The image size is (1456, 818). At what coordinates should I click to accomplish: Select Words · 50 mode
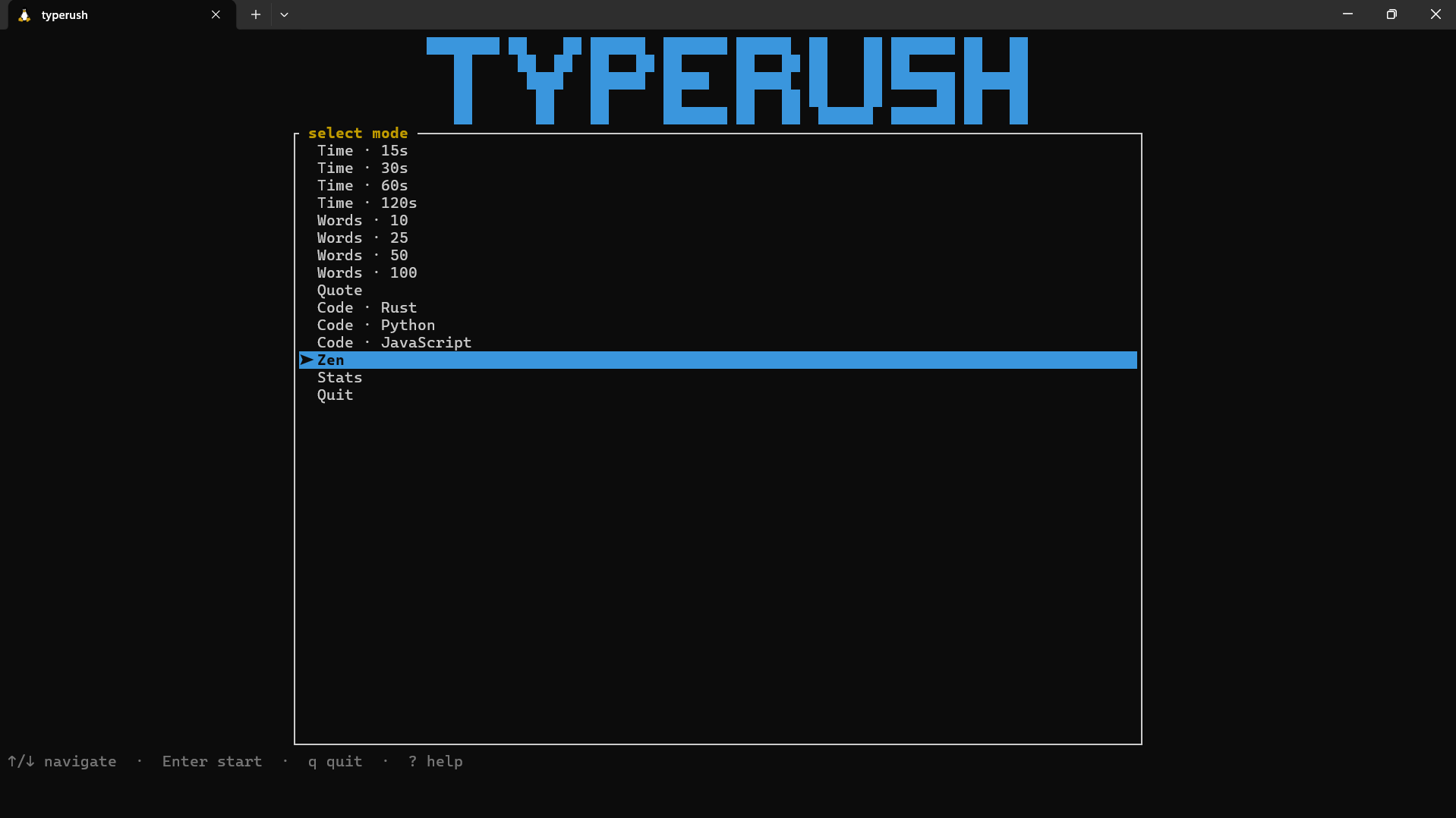pos(362,255)
